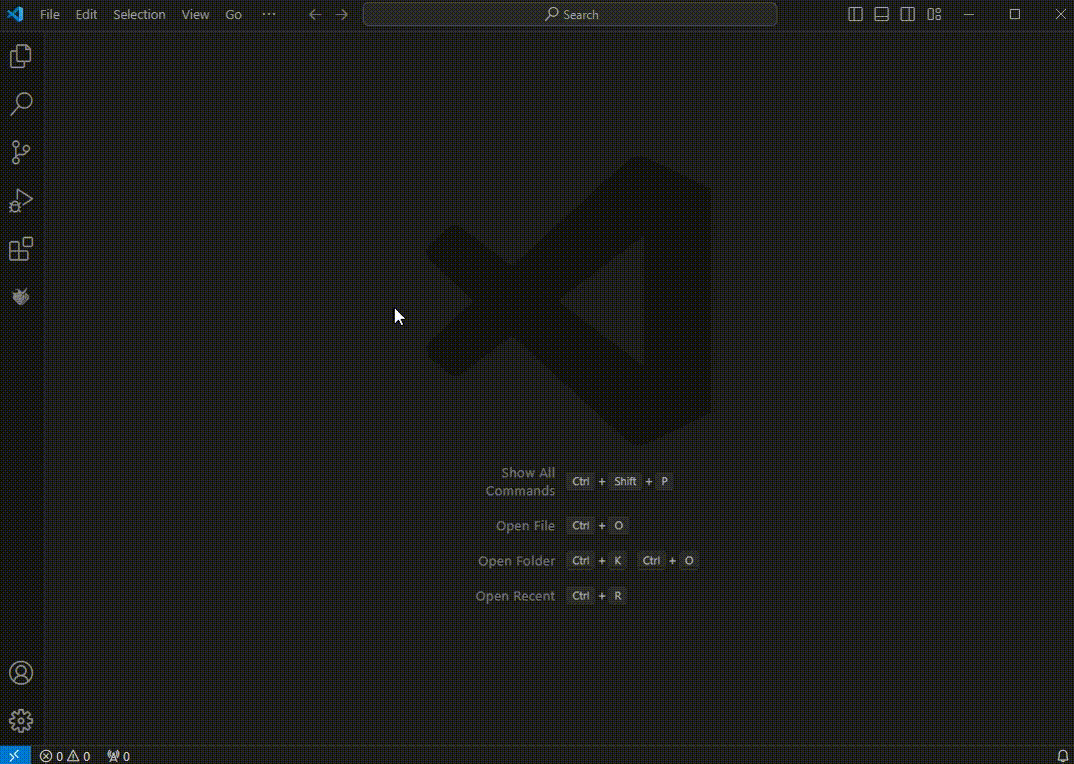Show warnings count in status bar
Image resolution: width=1074 pixels, height=764 pixels.
point(79,756)
